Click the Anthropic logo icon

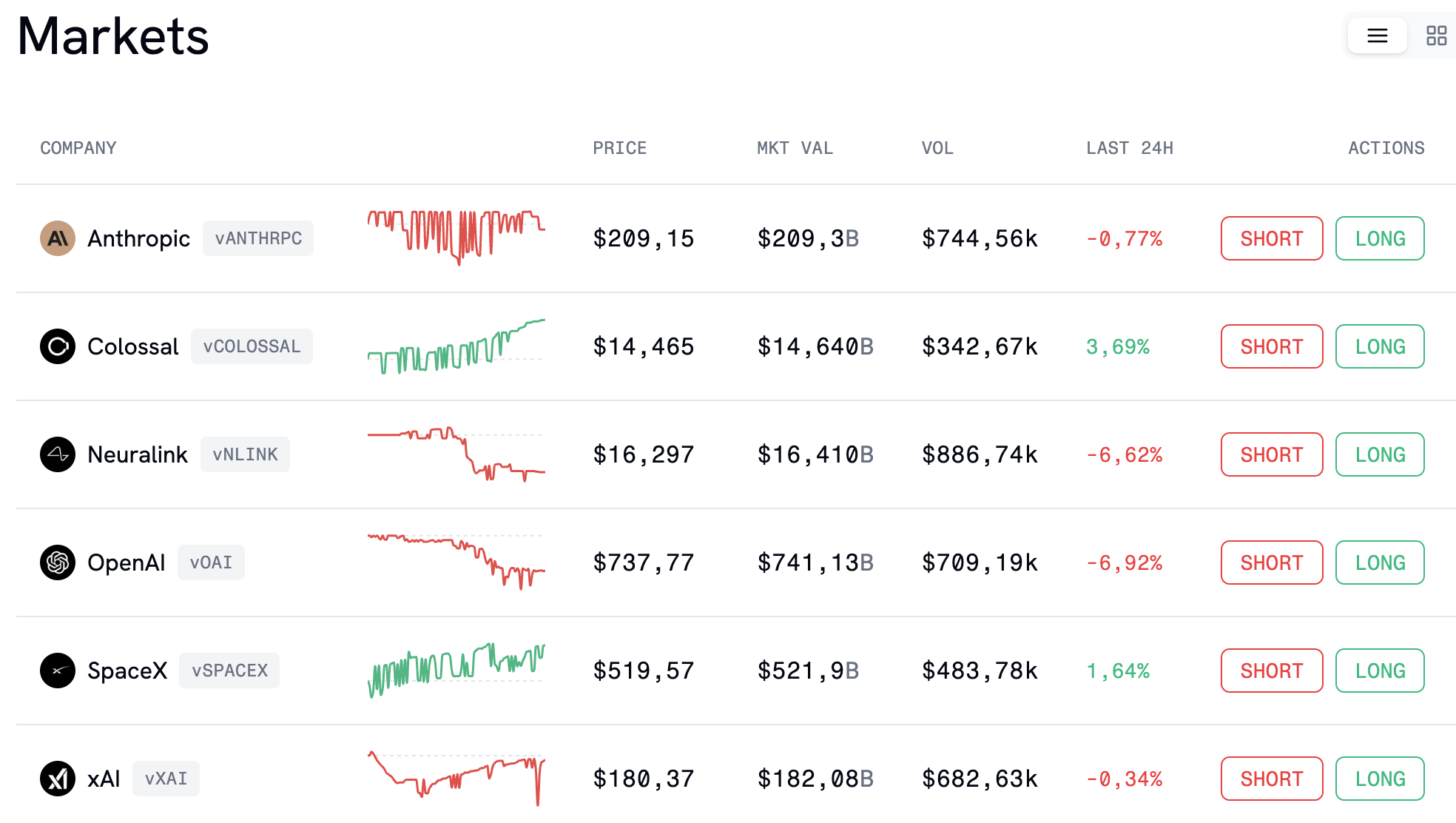(x=58, y=238)
